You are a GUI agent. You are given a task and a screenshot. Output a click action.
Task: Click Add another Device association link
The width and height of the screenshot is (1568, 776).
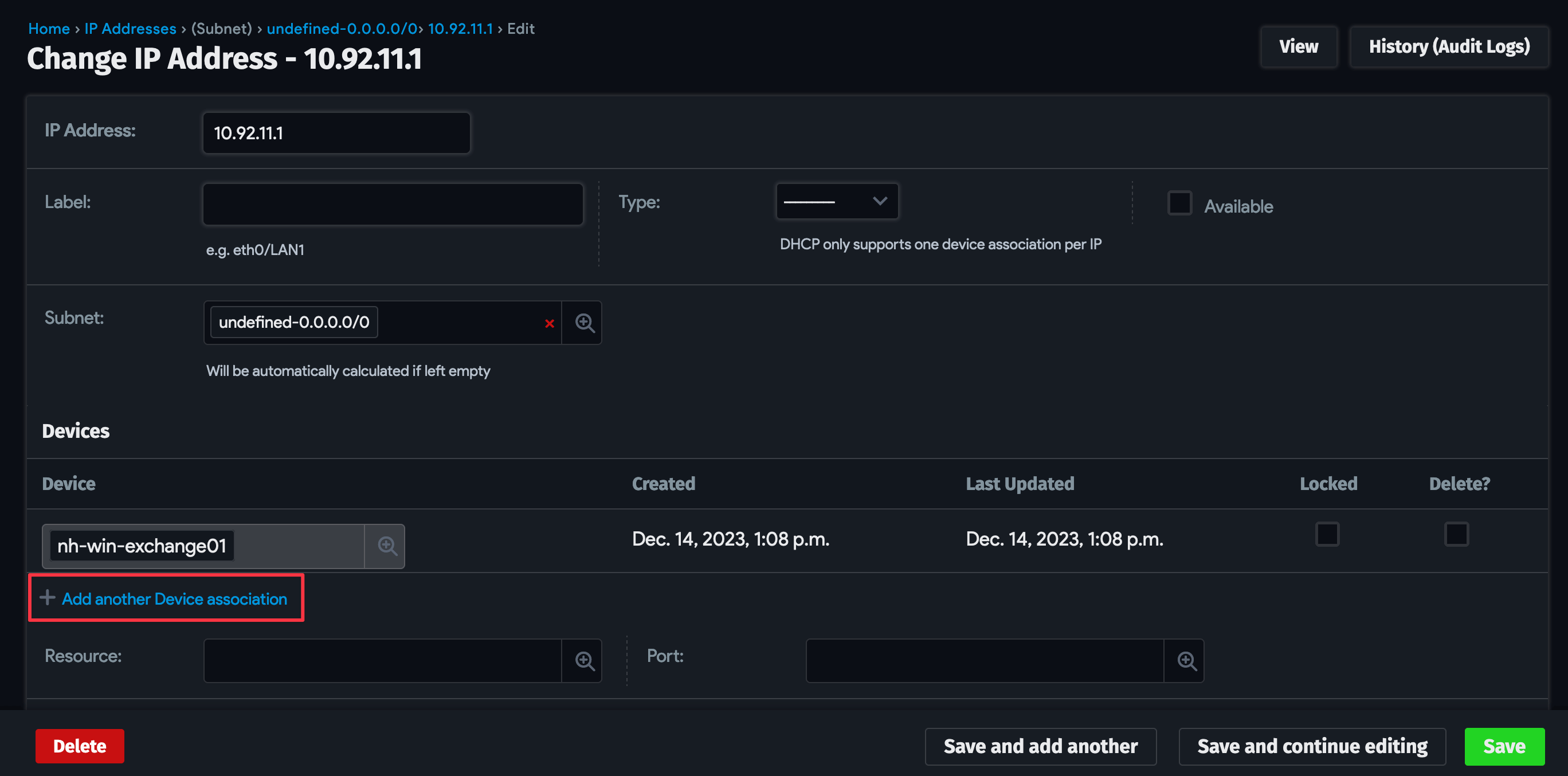click(174, 599)
